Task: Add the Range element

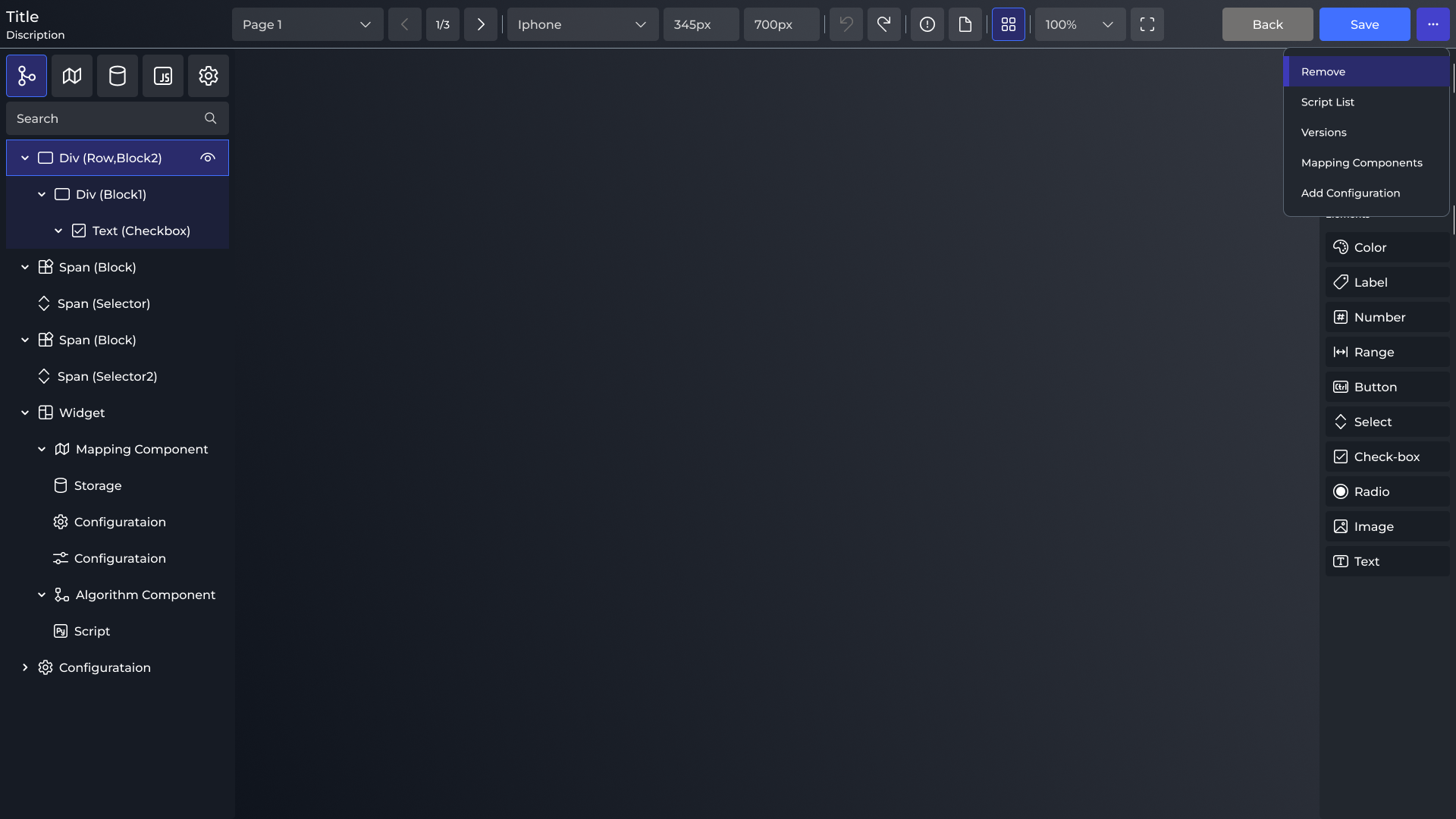Action: (x=1388, y=352)
